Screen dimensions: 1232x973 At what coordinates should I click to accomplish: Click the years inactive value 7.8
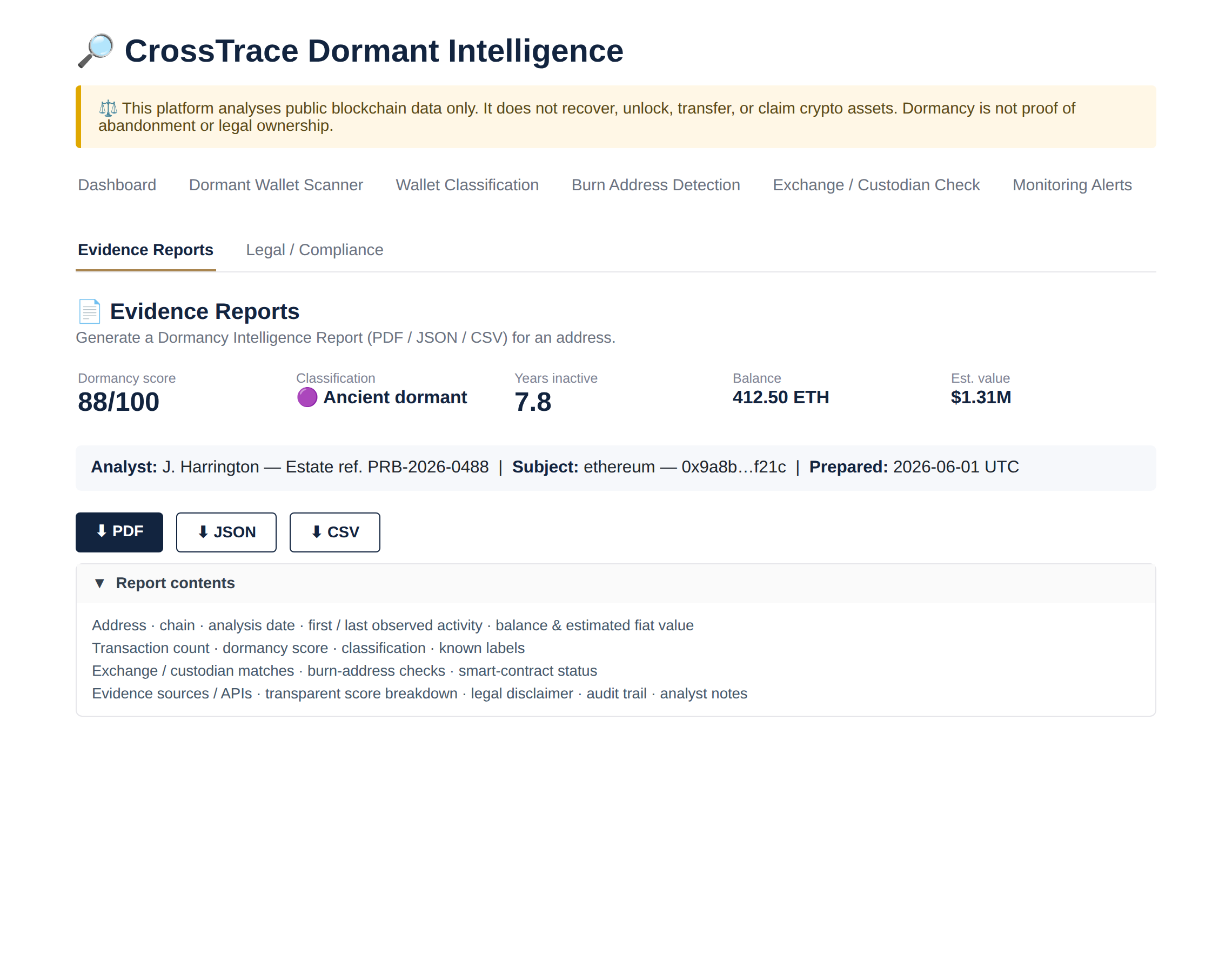click(x=533, y=402)
